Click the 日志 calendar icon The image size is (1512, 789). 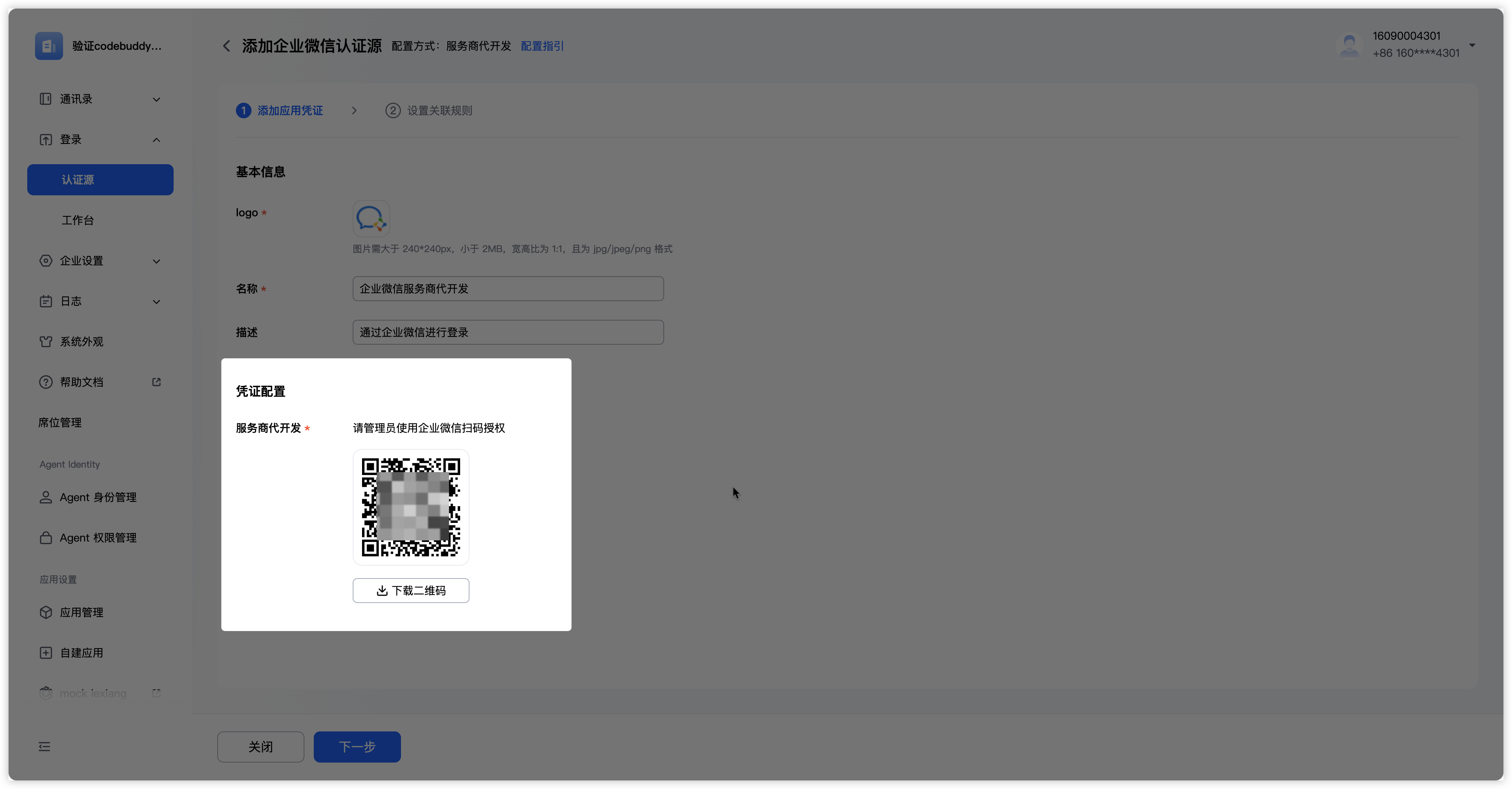coord(45,301)
